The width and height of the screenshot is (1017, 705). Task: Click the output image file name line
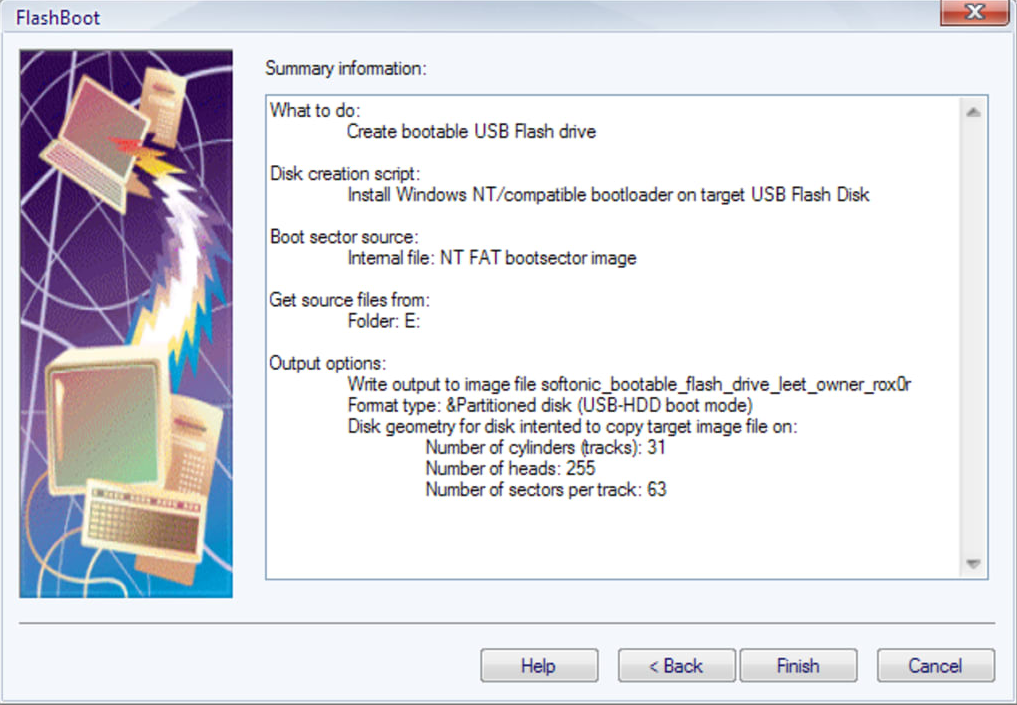(x=629, y=385)
